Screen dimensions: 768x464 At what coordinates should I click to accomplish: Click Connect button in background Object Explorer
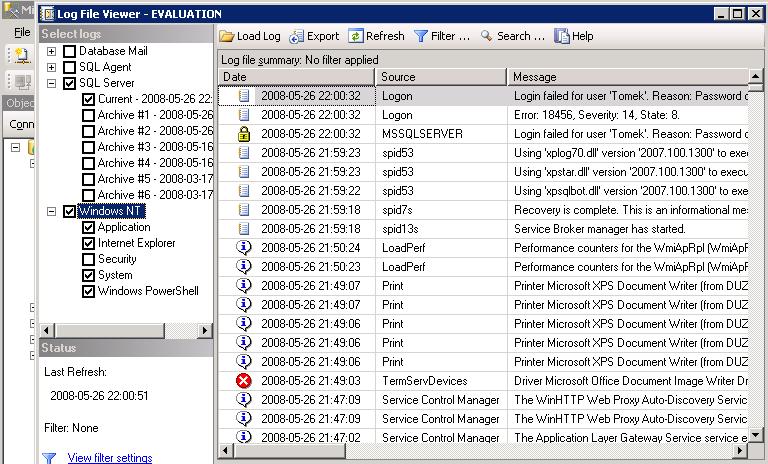pos(21,124)
